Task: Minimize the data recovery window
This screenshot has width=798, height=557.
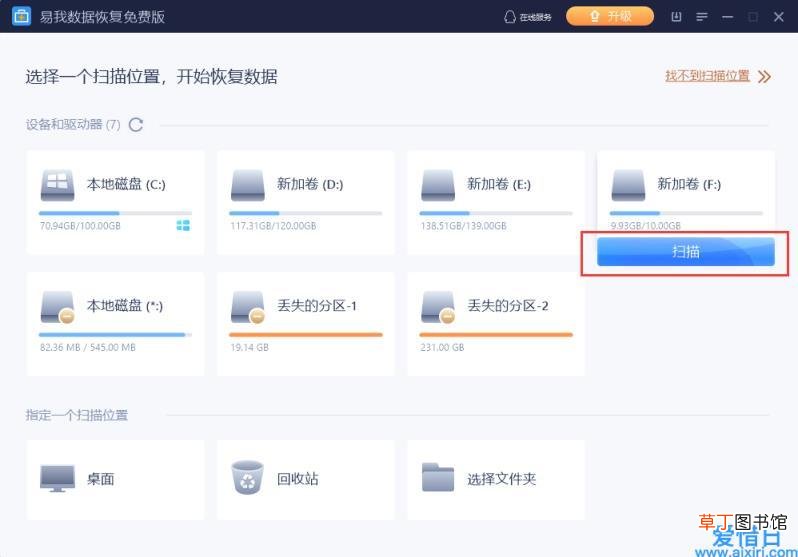Action: point(727,17)
